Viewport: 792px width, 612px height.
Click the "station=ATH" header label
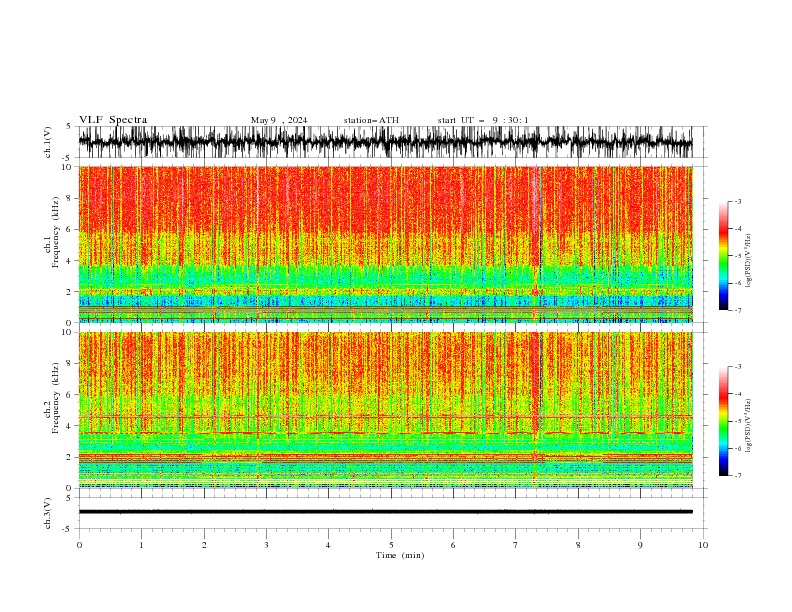click(x=371, y=120)
